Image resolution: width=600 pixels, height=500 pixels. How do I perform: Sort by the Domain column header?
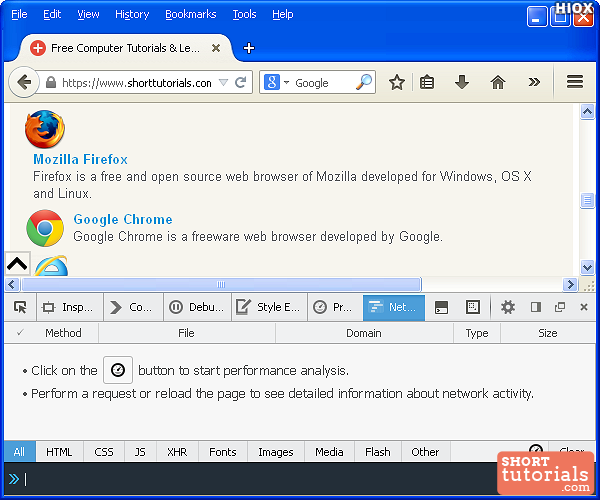pos(364,333)
